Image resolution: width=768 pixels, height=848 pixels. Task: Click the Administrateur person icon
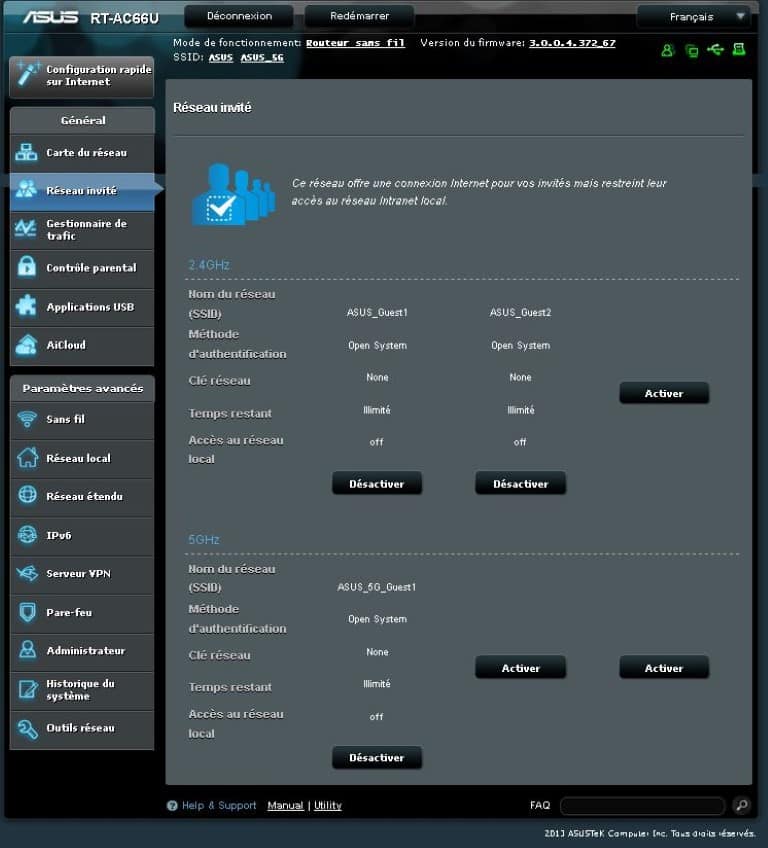pos(27,650)
